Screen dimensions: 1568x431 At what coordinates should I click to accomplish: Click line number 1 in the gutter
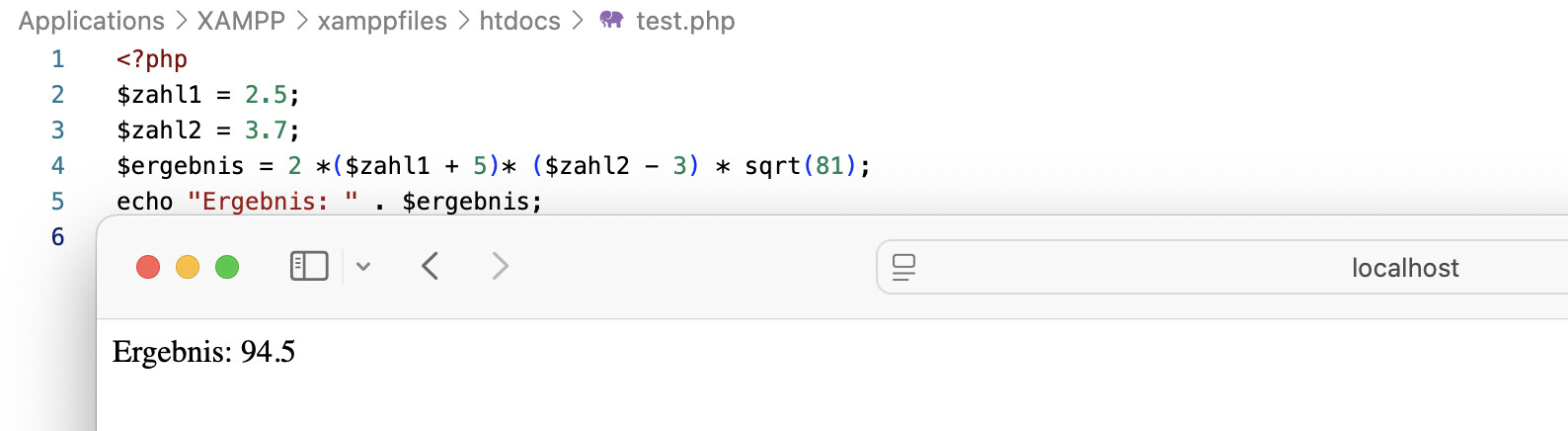58,59
